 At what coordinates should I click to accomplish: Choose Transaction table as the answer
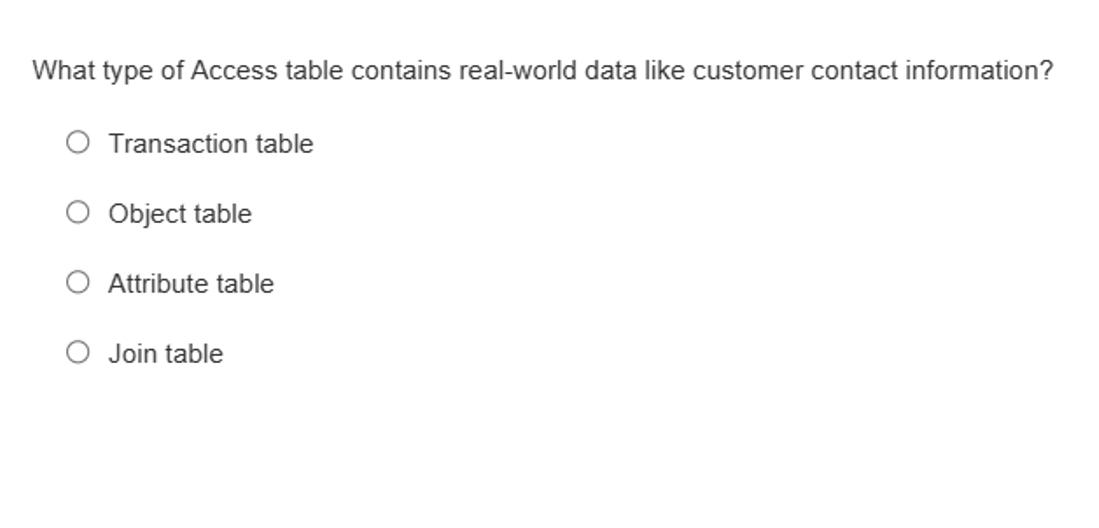(78, 142)
